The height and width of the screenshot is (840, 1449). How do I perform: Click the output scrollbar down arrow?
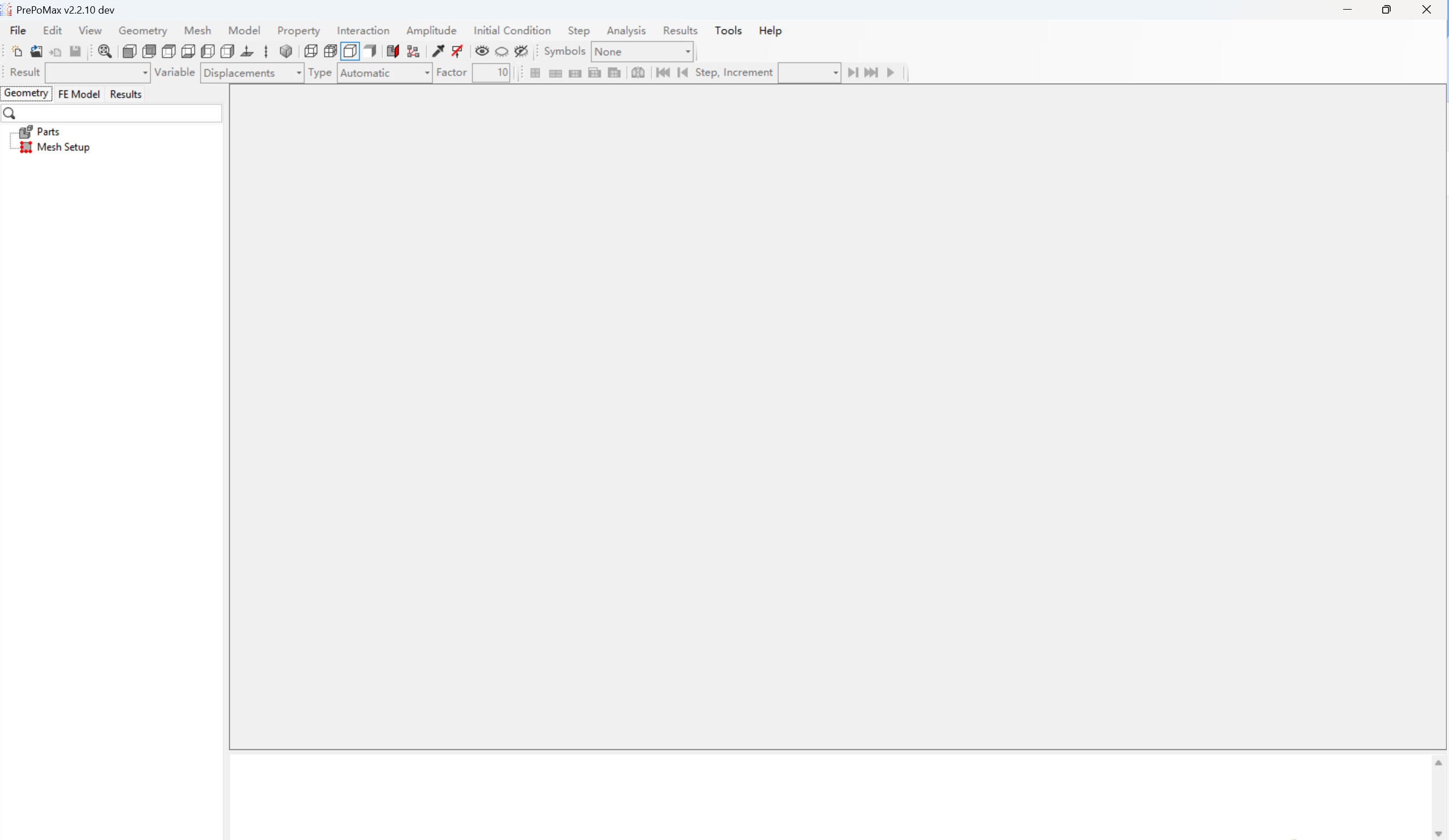coord(1438,833)
